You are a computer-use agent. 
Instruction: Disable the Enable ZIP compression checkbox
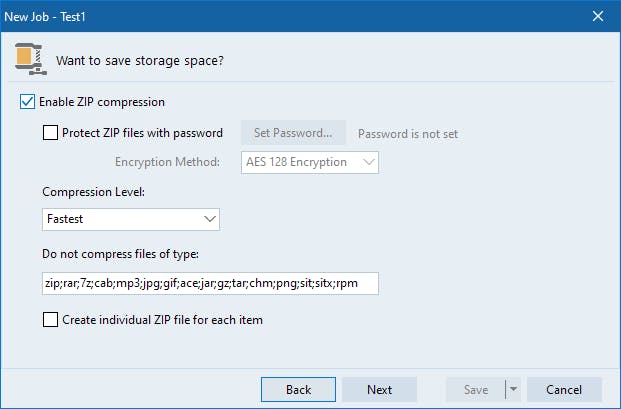point(26,102)
